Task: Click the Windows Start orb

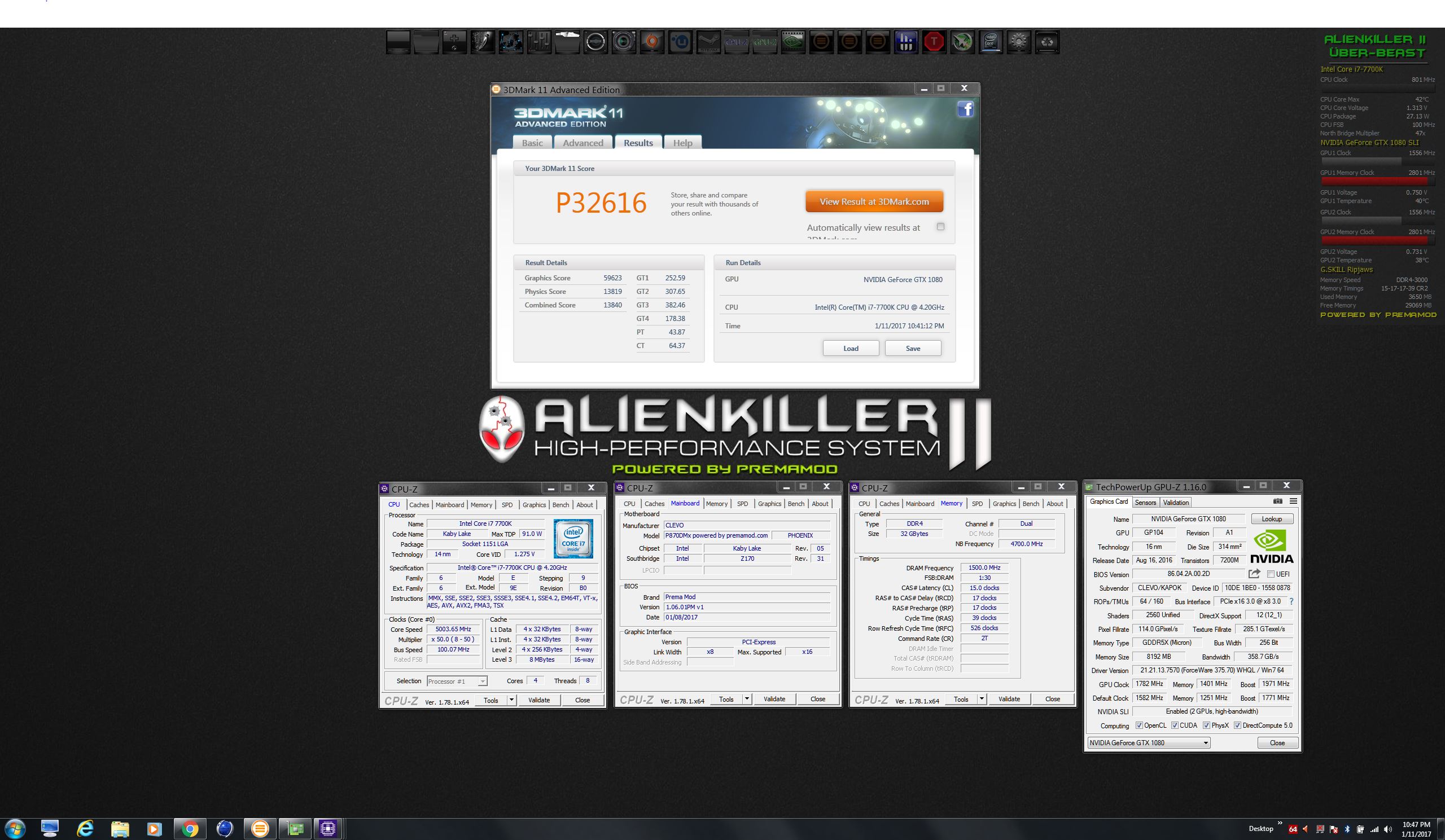Action: click(x=14, y=829)
